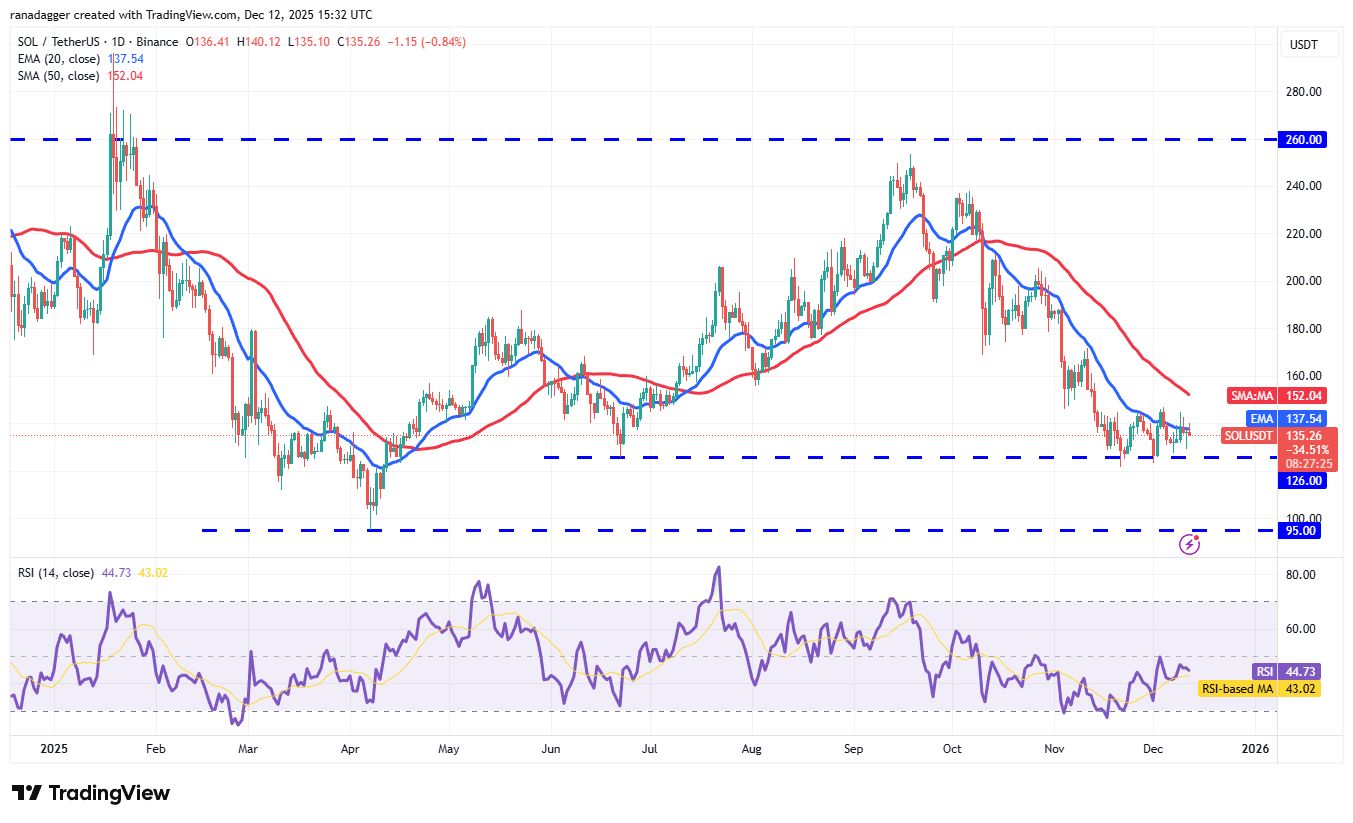Open the 1D interval in legend

[119, 42]
